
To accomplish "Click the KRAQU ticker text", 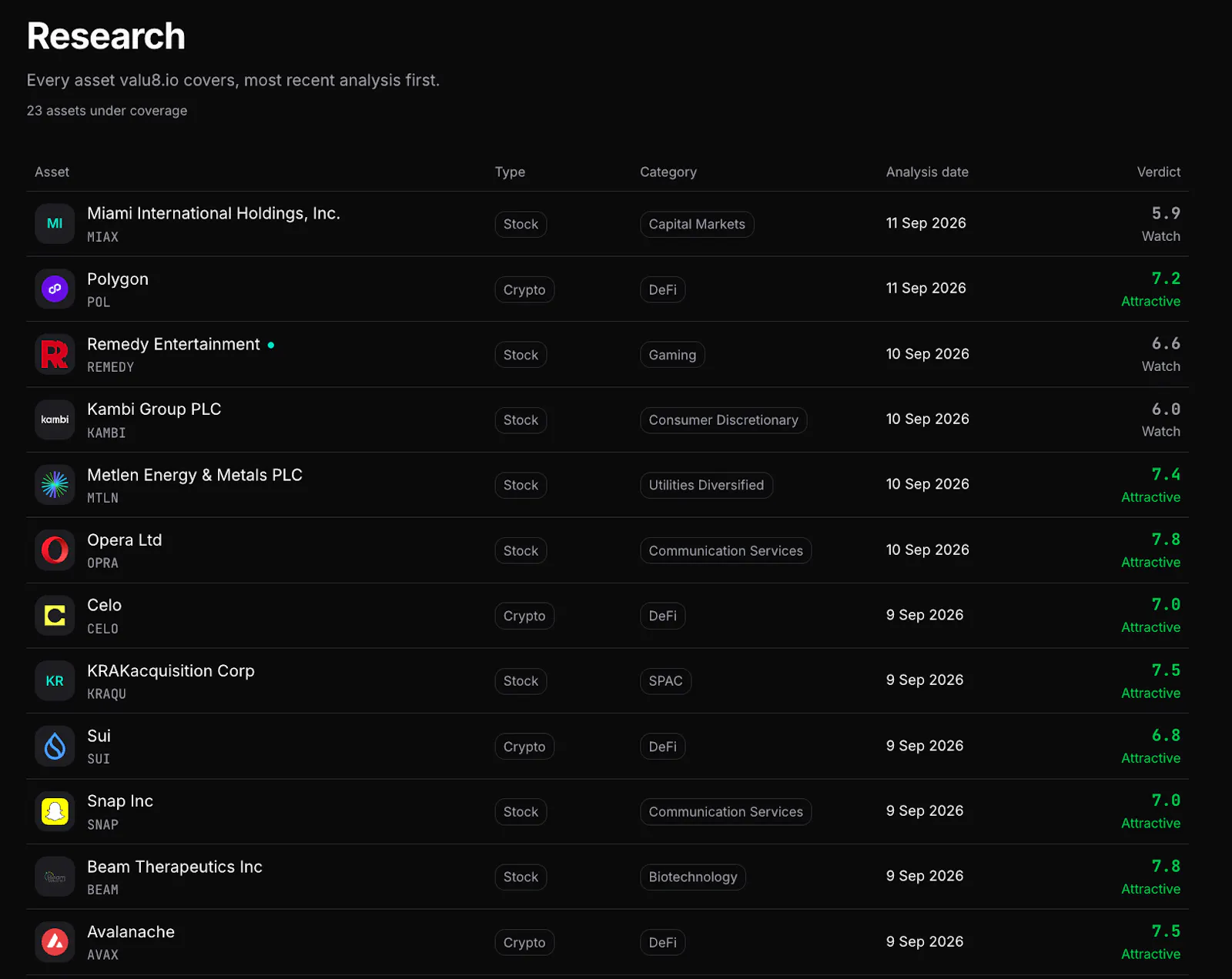I will [x=106, y=693].
